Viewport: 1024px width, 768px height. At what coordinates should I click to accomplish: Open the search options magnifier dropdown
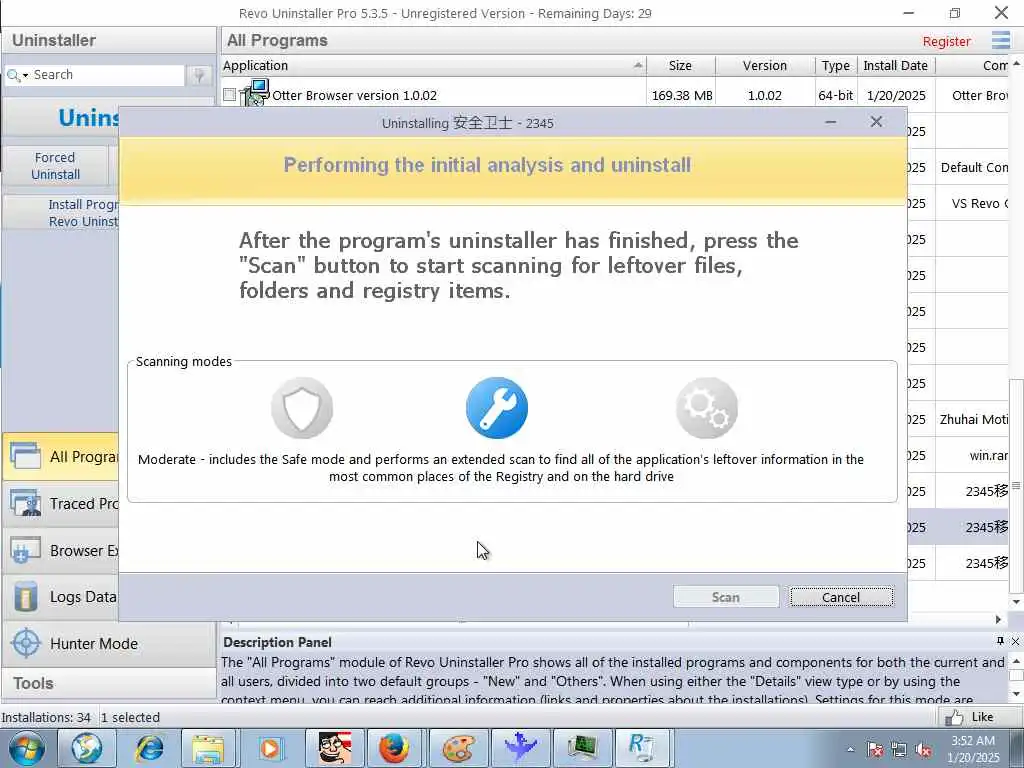(x=17, y=75)
